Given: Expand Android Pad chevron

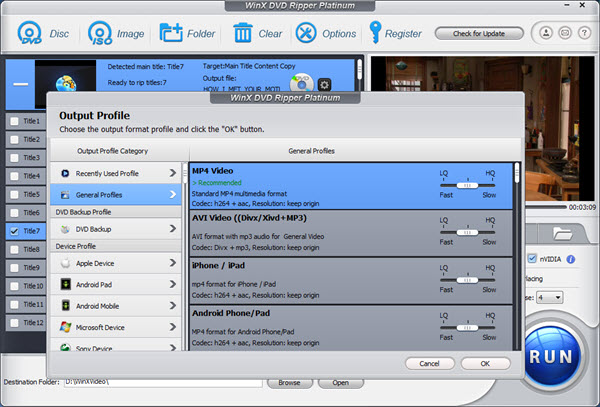Looking at the screenshot, I should pos(173,284).
